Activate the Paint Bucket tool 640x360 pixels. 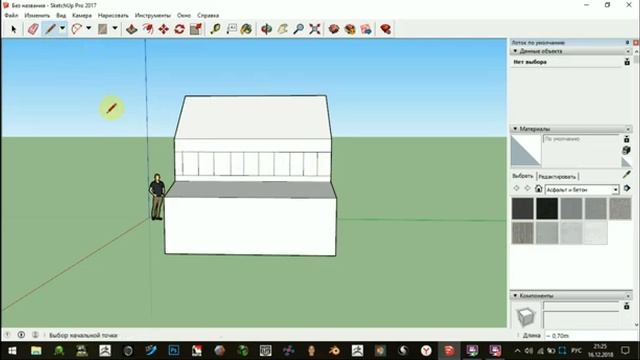(246, 29)
